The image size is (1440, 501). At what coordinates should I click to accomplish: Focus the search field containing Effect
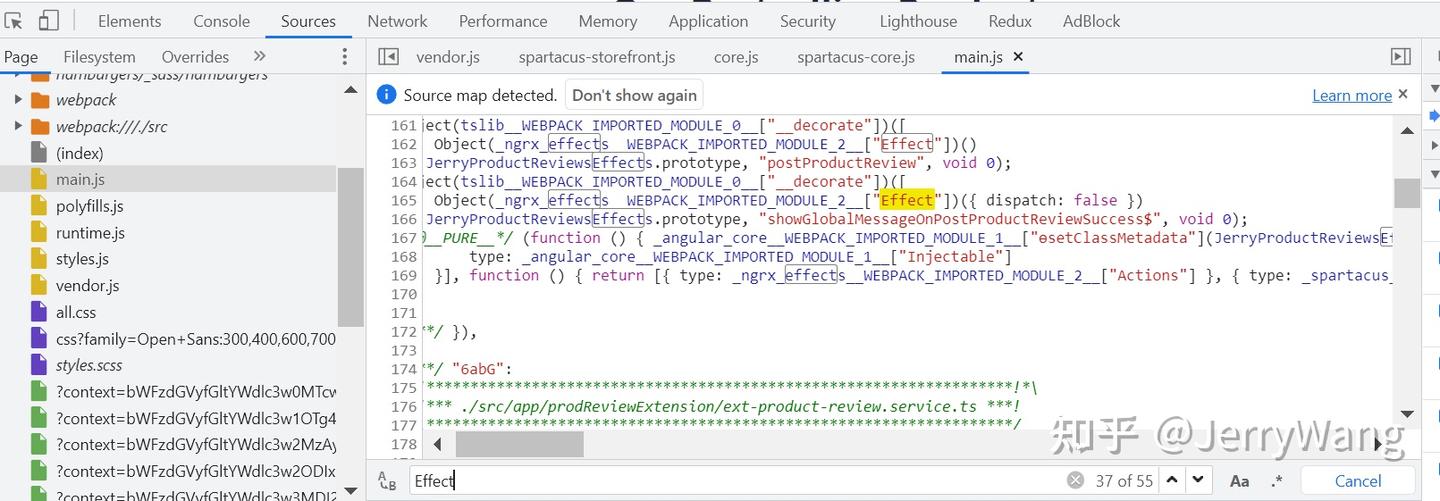point(735,481)
